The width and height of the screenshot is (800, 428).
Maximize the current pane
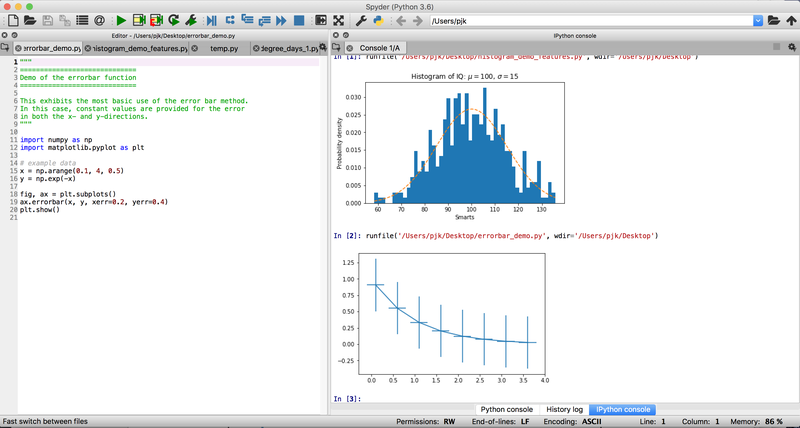pyautogui.click(x=320, y=20)
